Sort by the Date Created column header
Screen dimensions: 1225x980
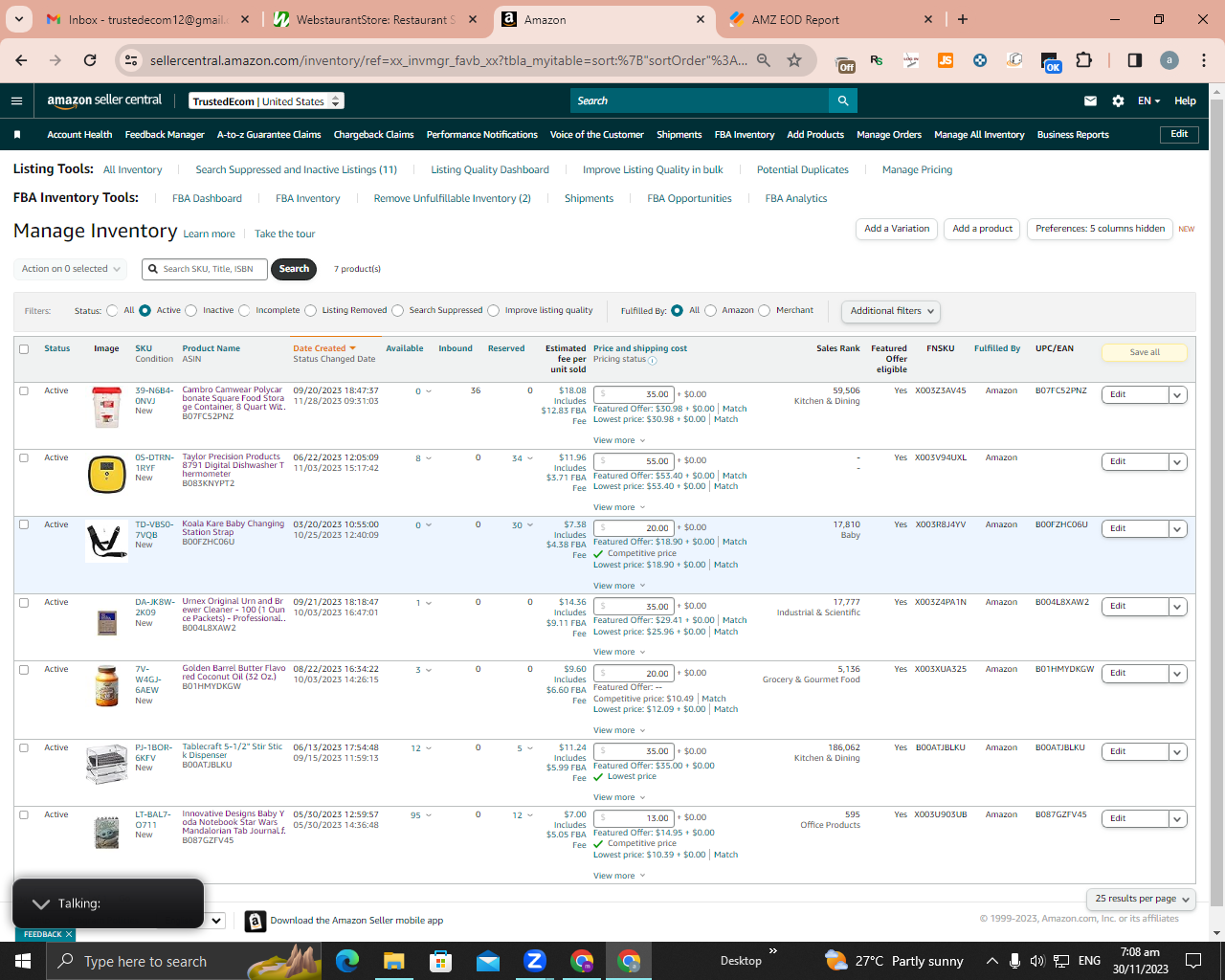pos(324,348)
